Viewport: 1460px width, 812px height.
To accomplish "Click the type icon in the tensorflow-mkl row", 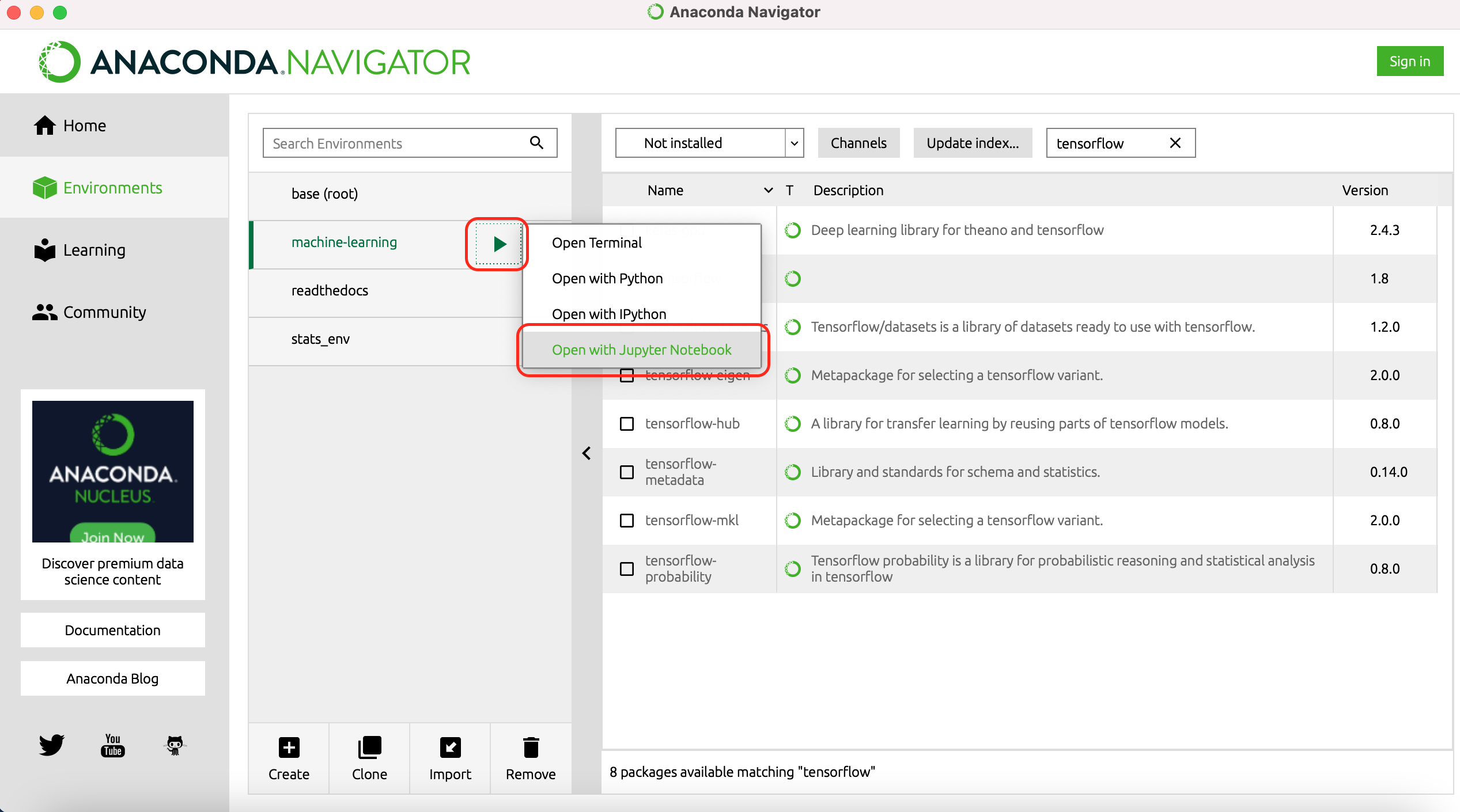I will click(793, 521).
